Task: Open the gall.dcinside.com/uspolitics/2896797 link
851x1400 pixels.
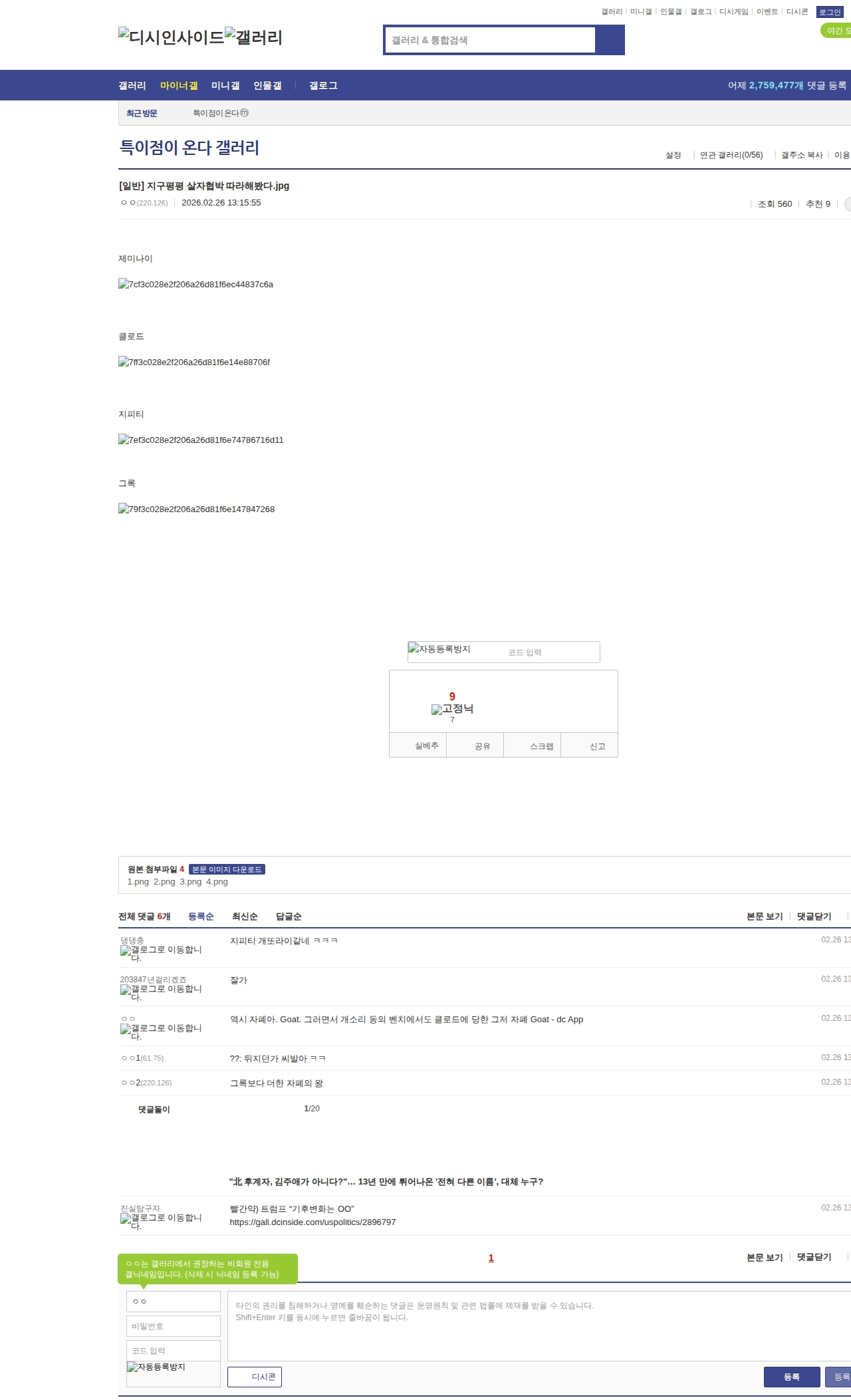Action: pos(312,1222)
